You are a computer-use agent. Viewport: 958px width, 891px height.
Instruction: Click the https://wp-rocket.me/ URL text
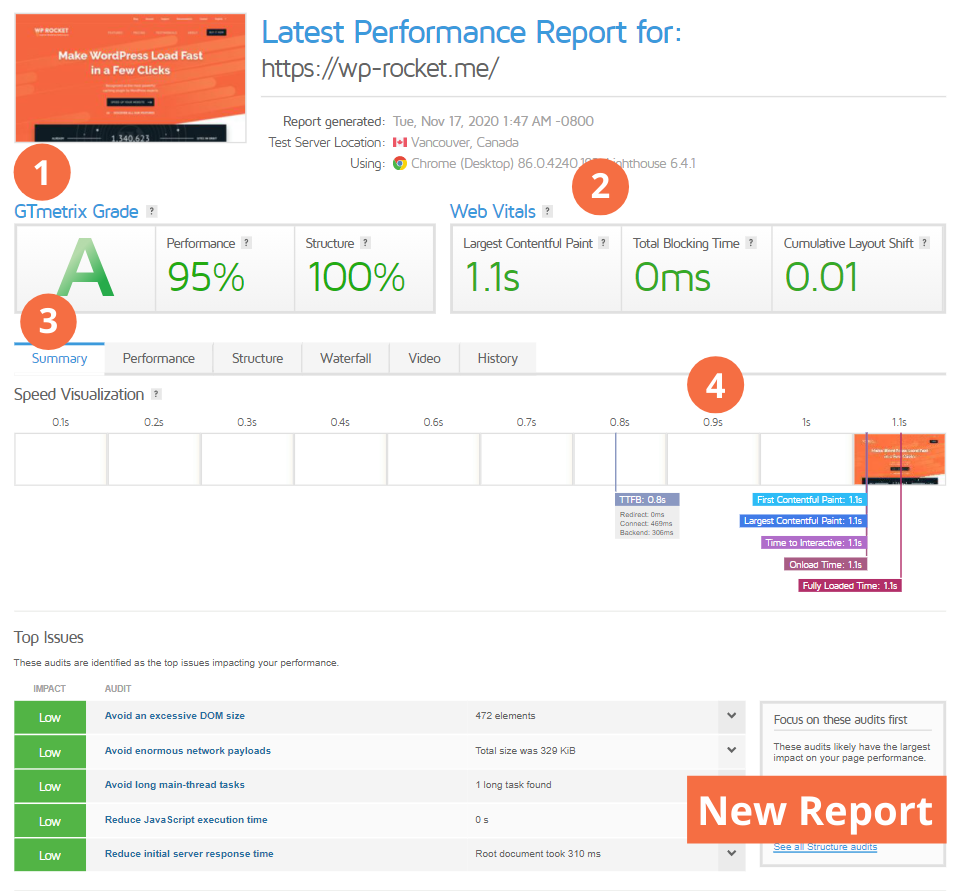click(x=380, y=68)
